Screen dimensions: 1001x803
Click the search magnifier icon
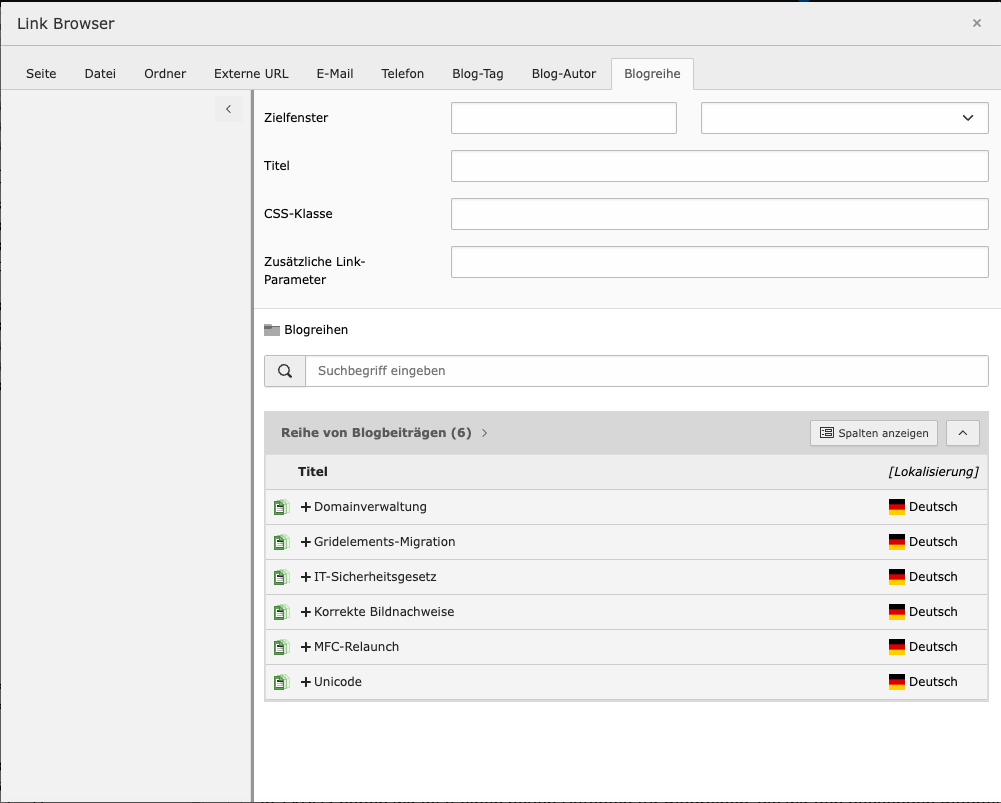pos(285,371)
